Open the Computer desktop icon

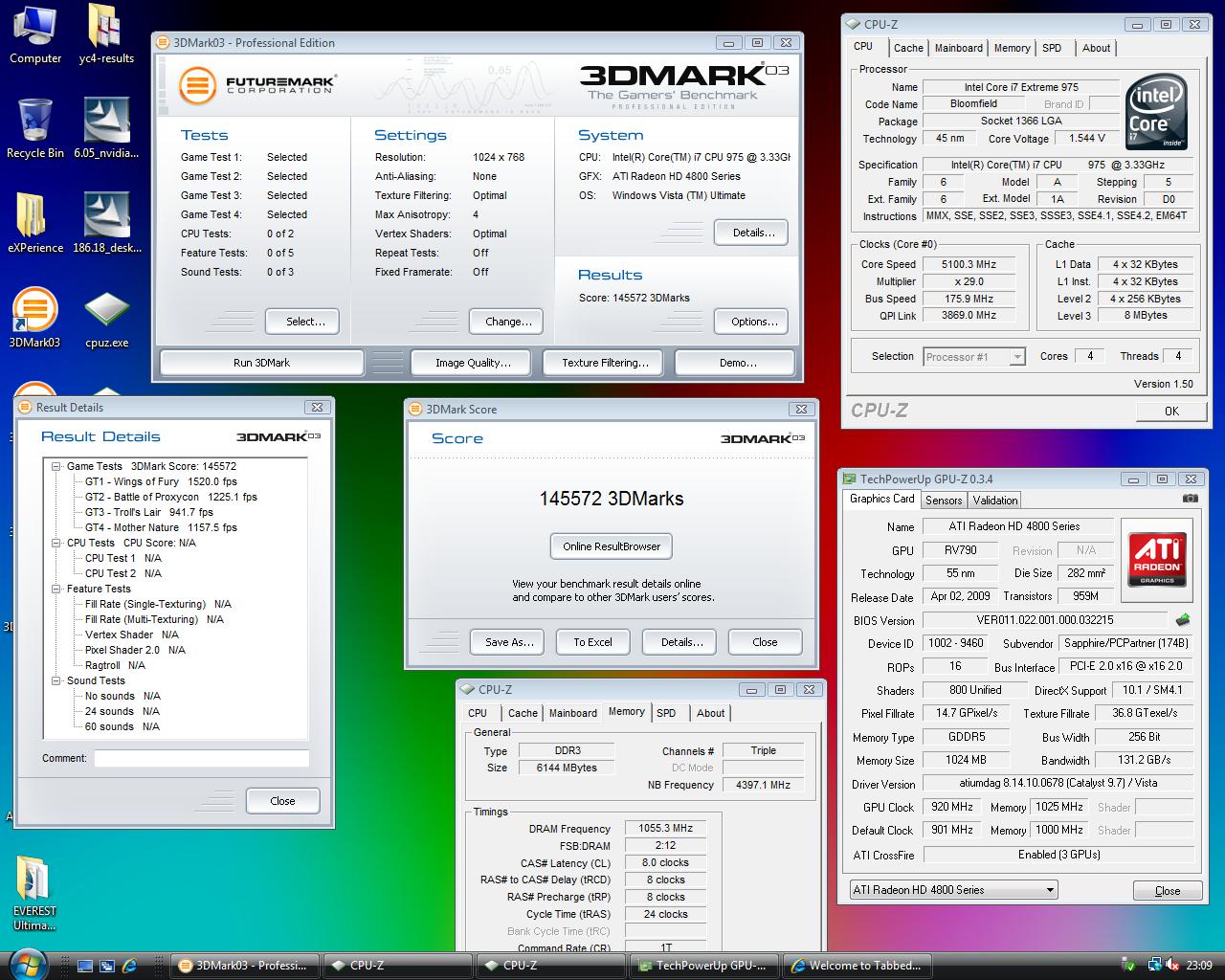coord(35,34)
